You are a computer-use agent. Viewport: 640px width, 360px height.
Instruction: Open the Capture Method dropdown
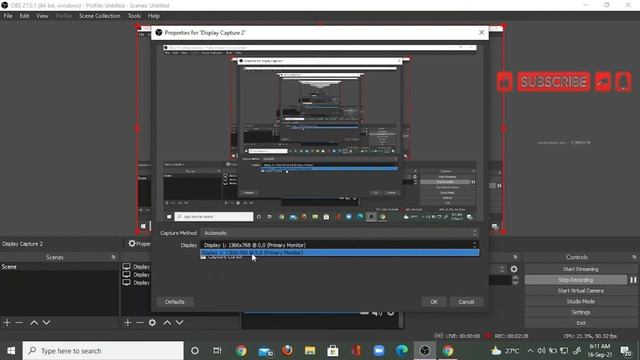click(340, 233)
